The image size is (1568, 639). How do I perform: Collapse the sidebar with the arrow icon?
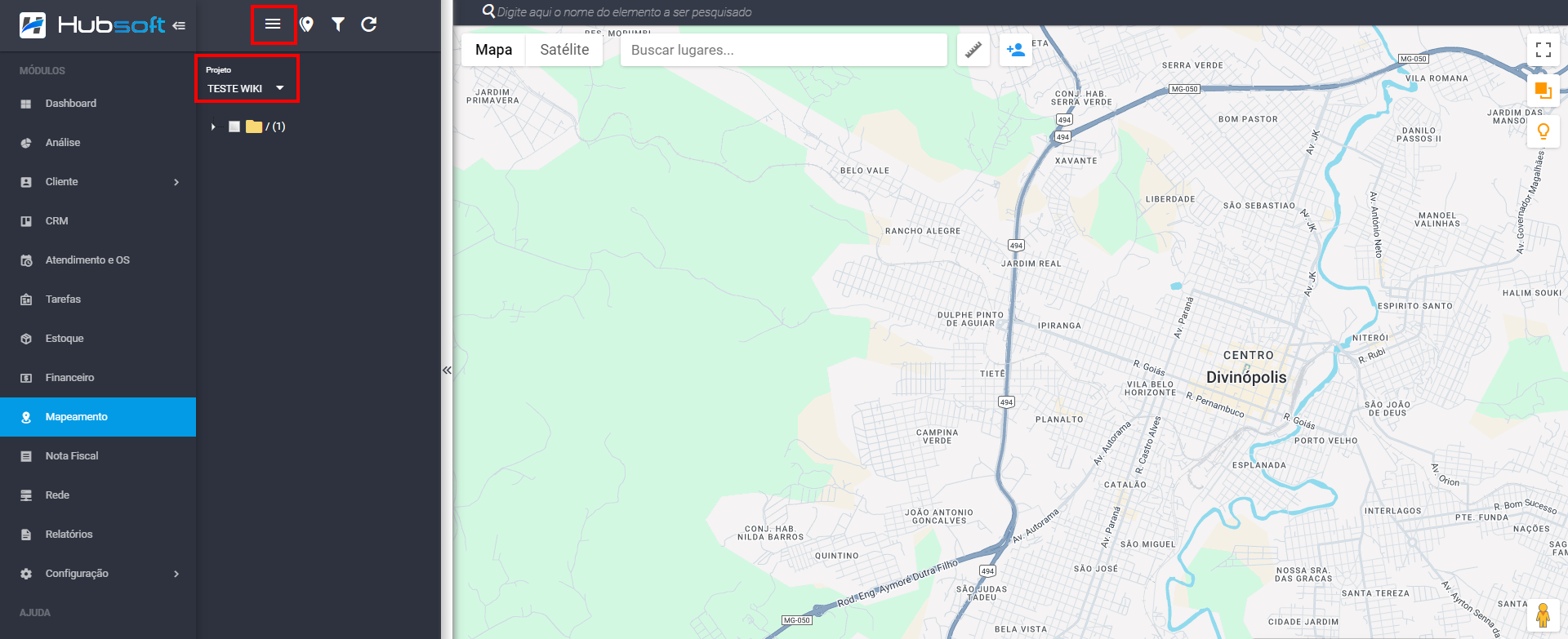(179, 25)
